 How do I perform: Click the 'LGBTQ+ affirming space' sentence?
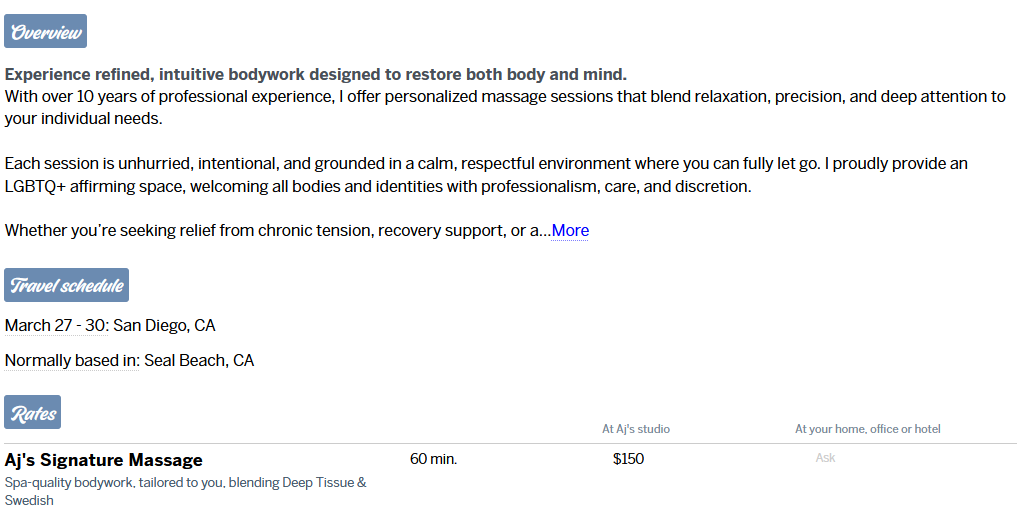tap(378, 187)
